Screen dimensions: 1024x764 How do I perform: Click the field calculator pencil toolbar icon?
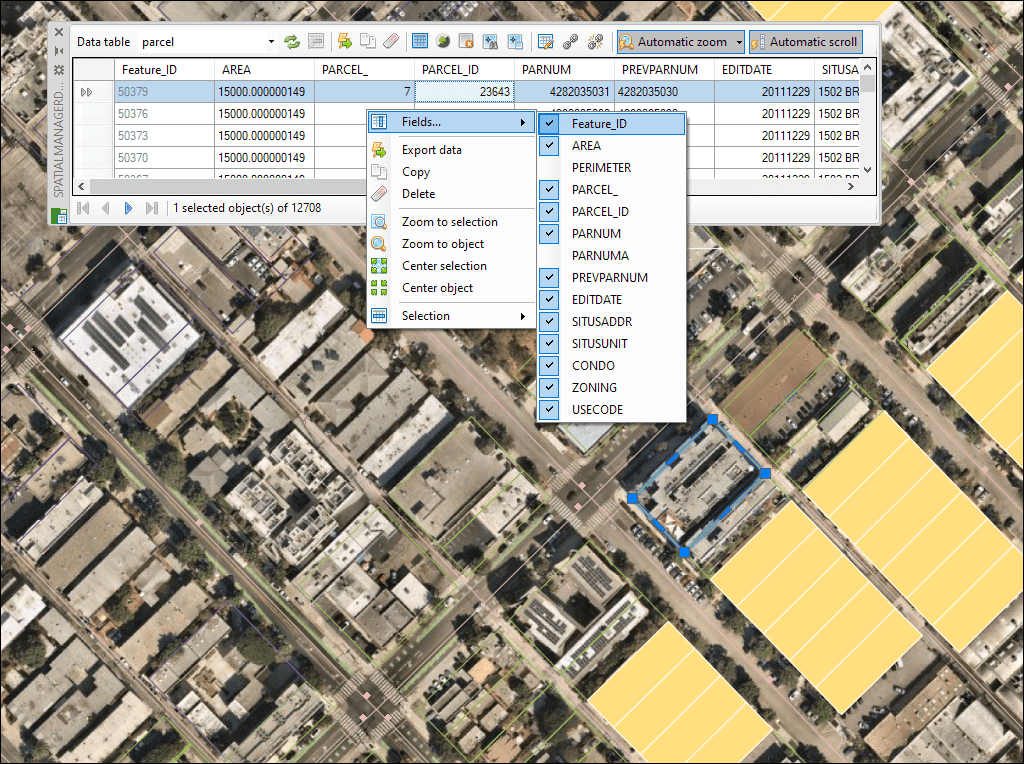tap(545, 42)
